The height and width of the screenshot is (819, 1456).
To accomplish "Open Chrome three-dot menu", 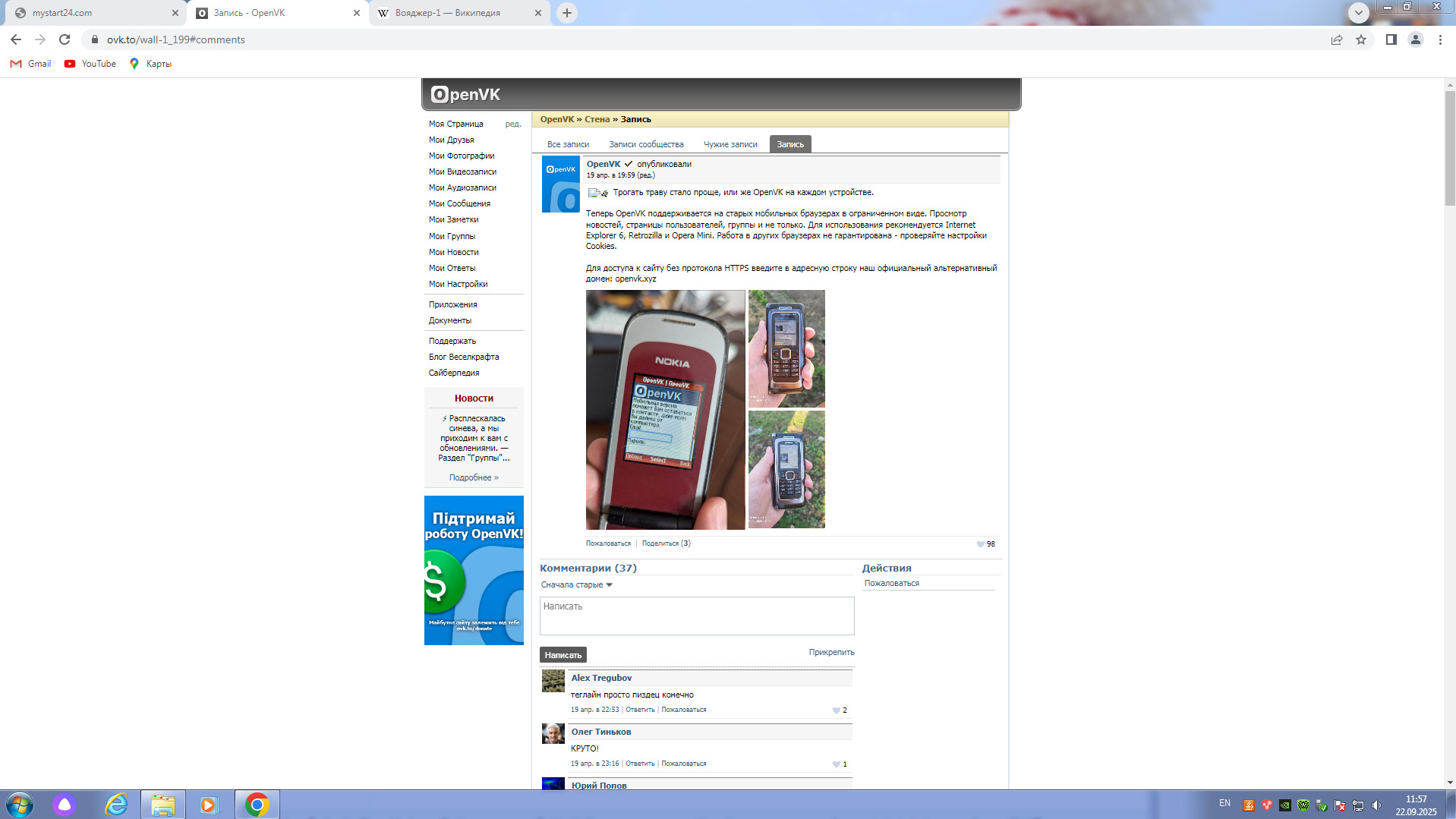I will coord(1440,39).
